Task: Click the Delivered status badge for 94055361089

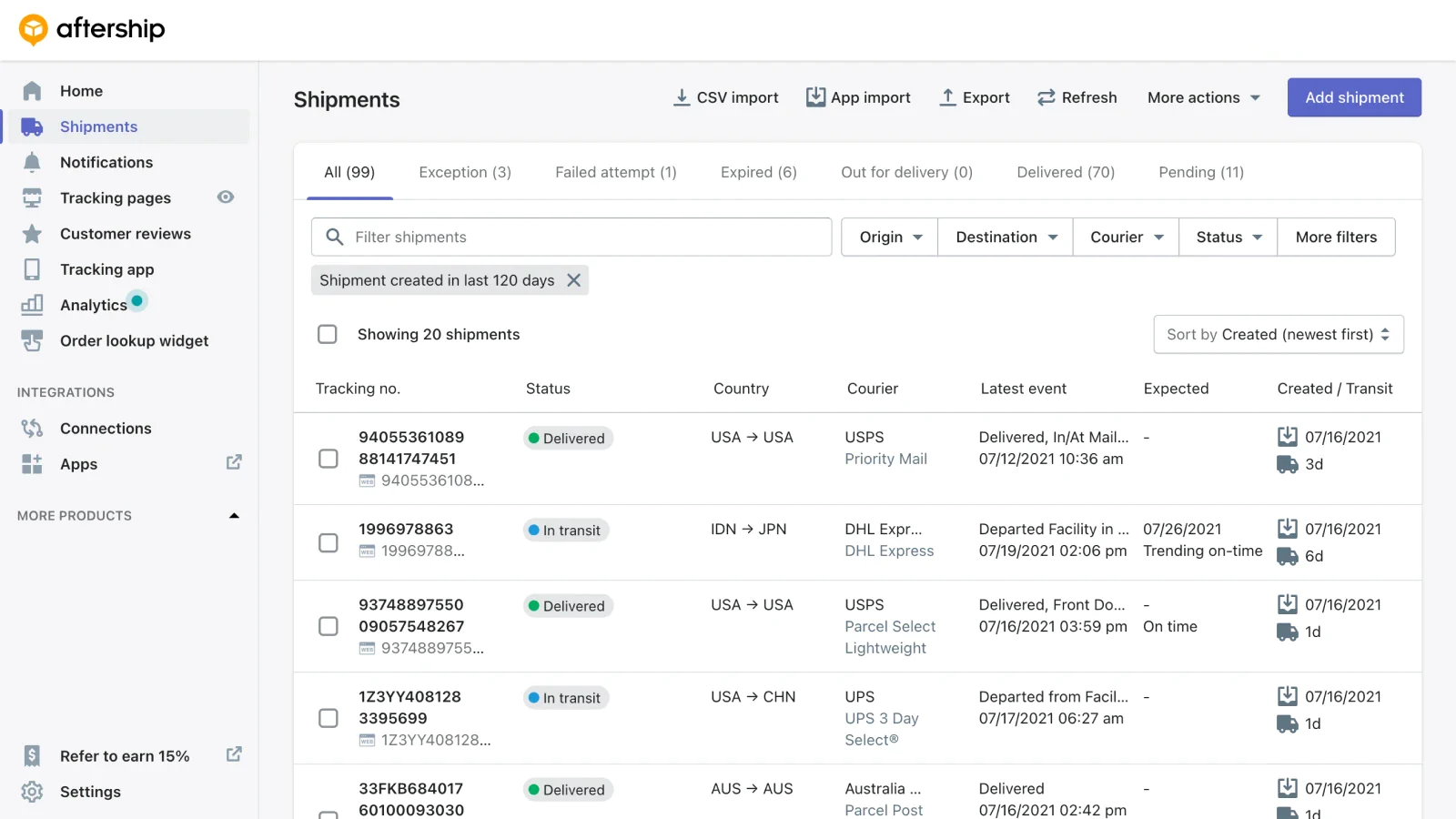Action: coord(568,439)
